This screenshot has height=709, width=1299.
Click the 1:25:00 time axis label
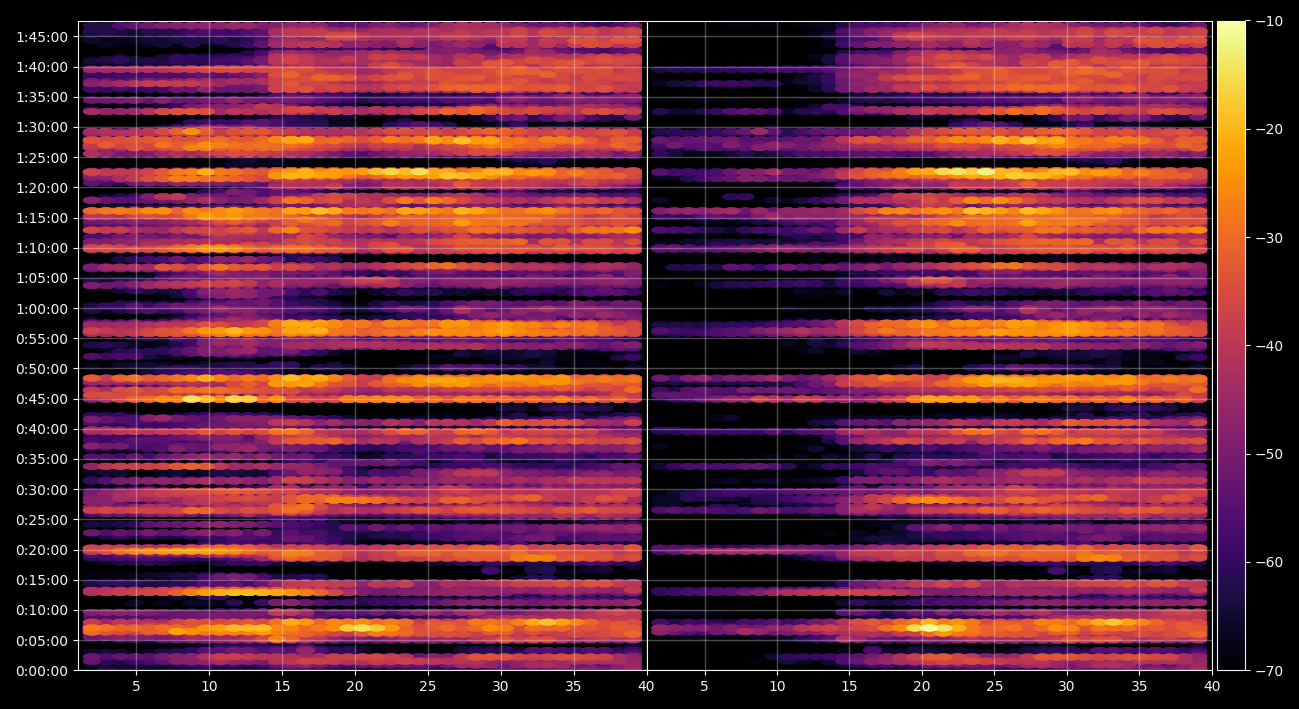tap(42, 158)
